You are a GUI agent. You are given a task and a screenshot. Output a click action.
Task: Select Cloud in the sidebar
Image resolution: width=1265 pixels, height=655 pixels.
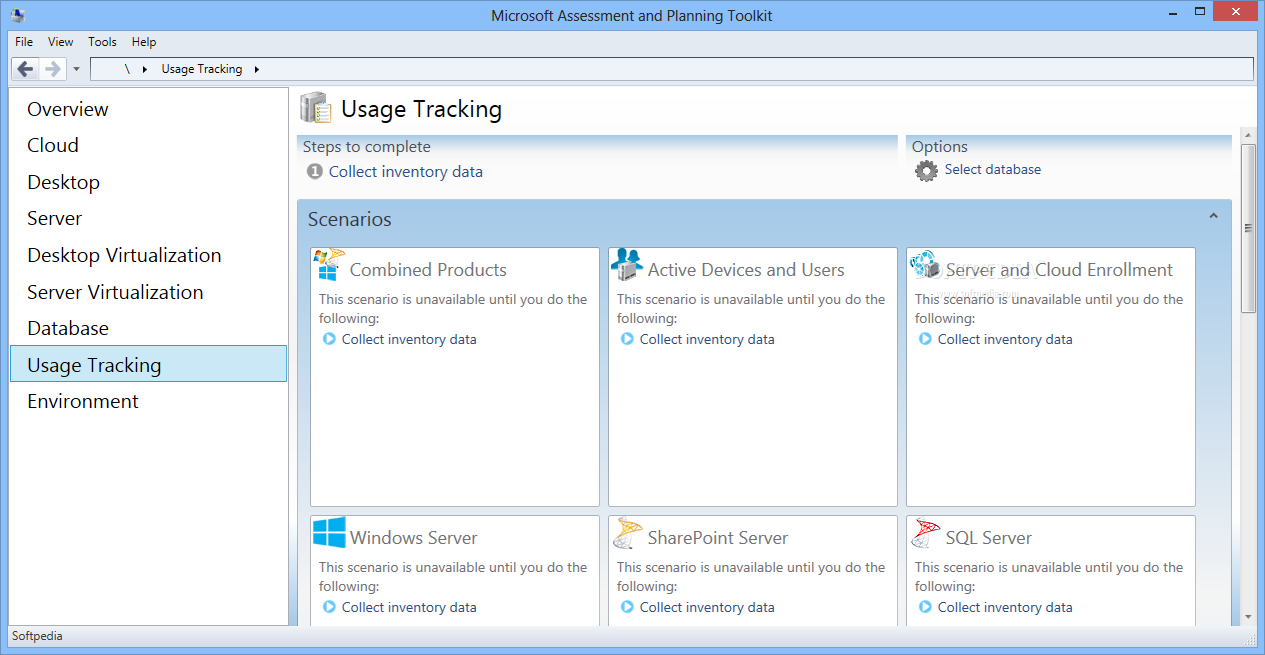tap(148, 145)
